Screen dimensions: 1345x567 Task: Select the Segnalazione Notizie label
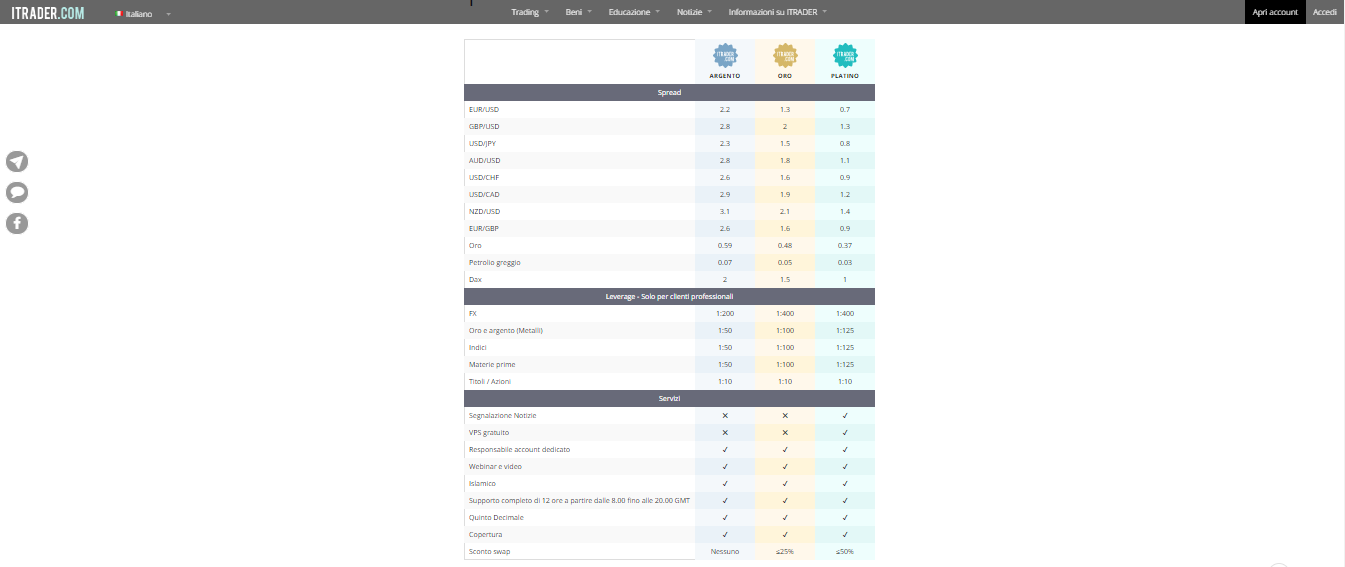pyautogui.click(x=502, y=415)
